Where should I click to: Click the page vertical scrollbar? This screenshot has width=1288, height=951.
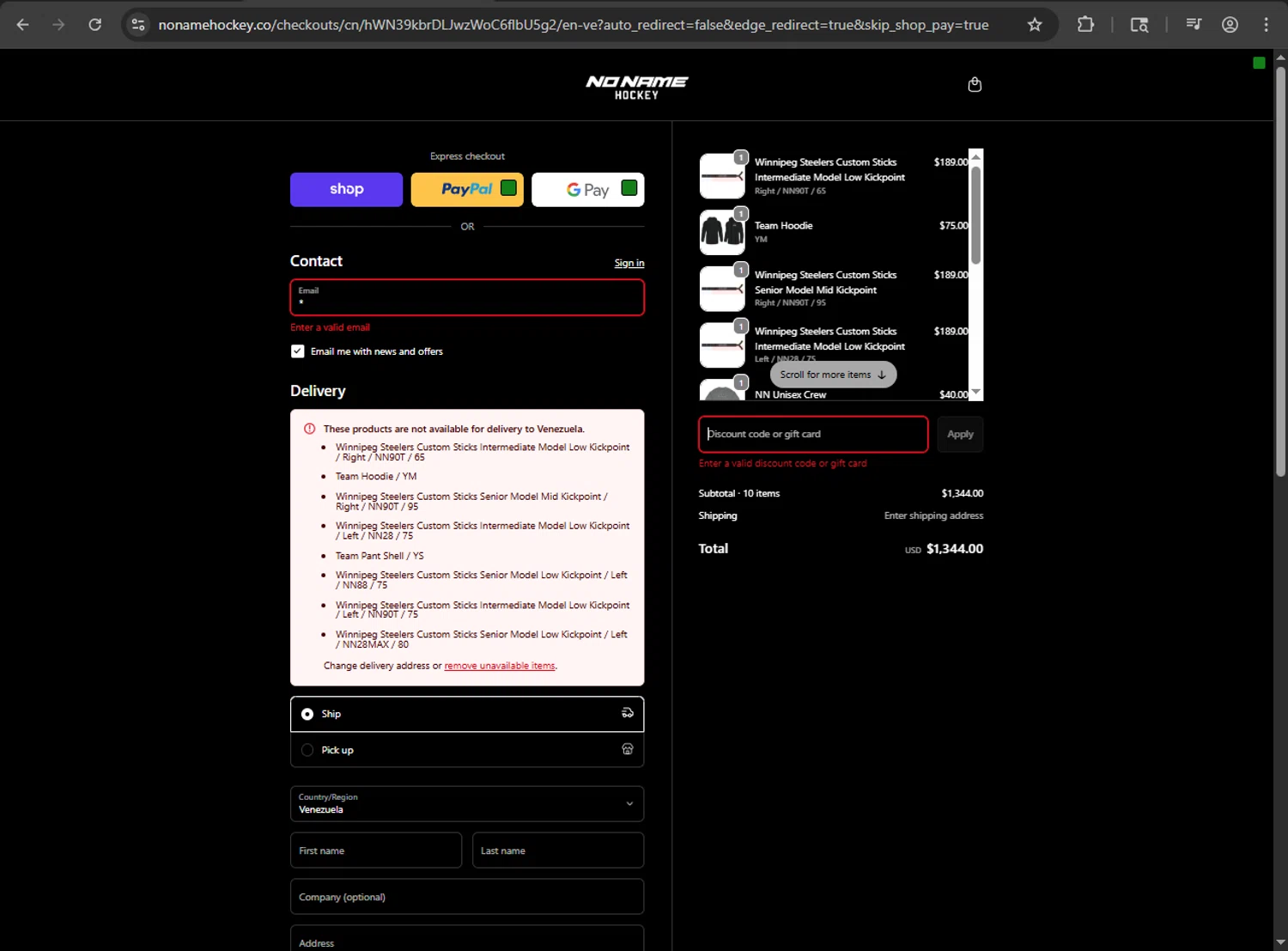click(1280, 271)
